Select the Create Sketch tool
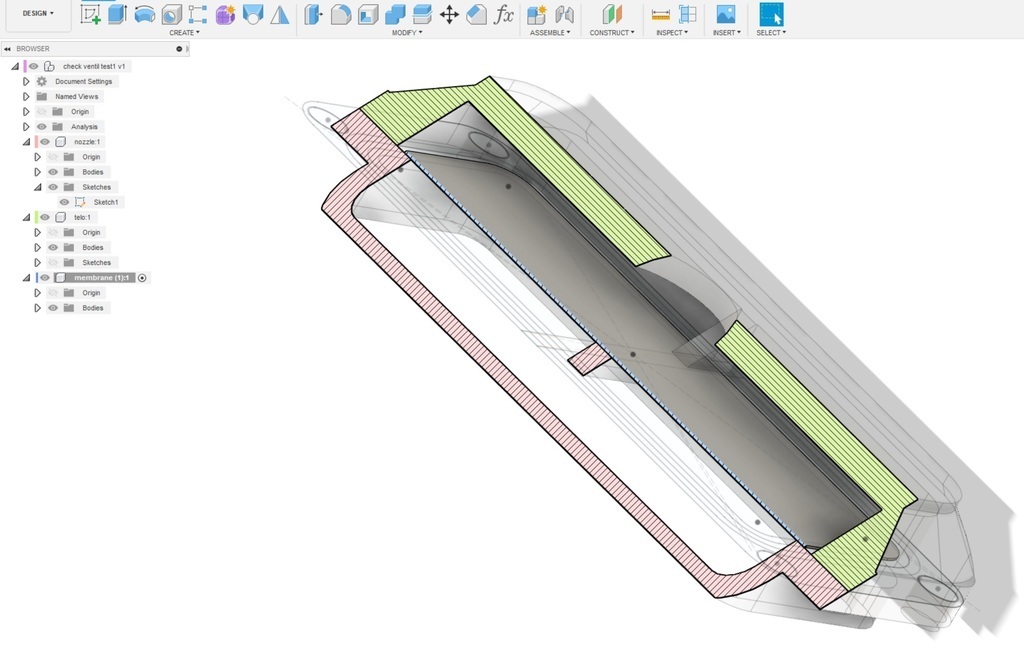1024x654 pixels. [90, 15]
